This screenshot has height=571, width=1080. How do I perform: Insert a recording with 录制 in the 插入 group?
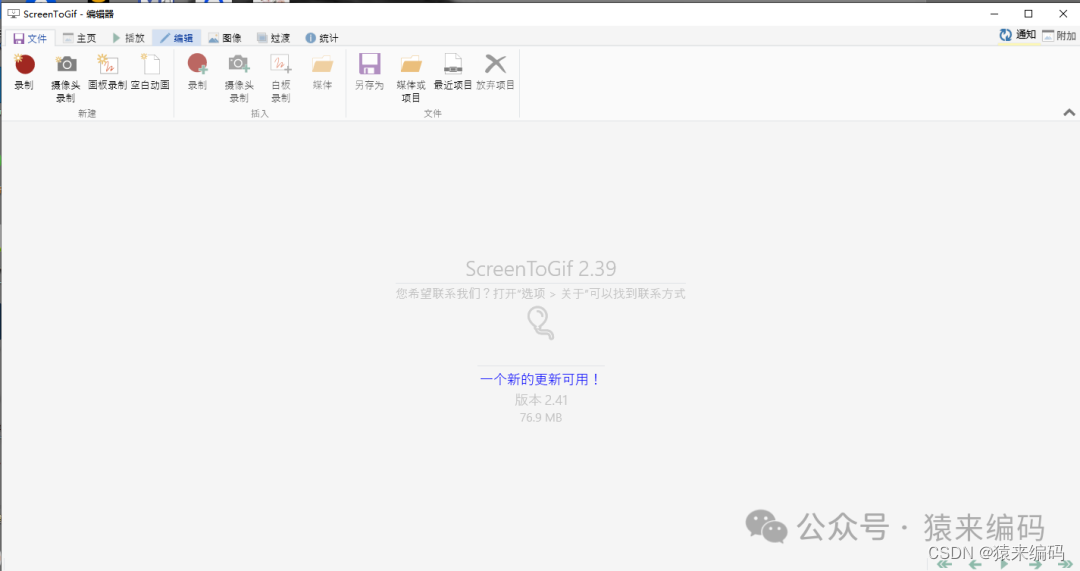pyautogui.click(x=198, y=72)
